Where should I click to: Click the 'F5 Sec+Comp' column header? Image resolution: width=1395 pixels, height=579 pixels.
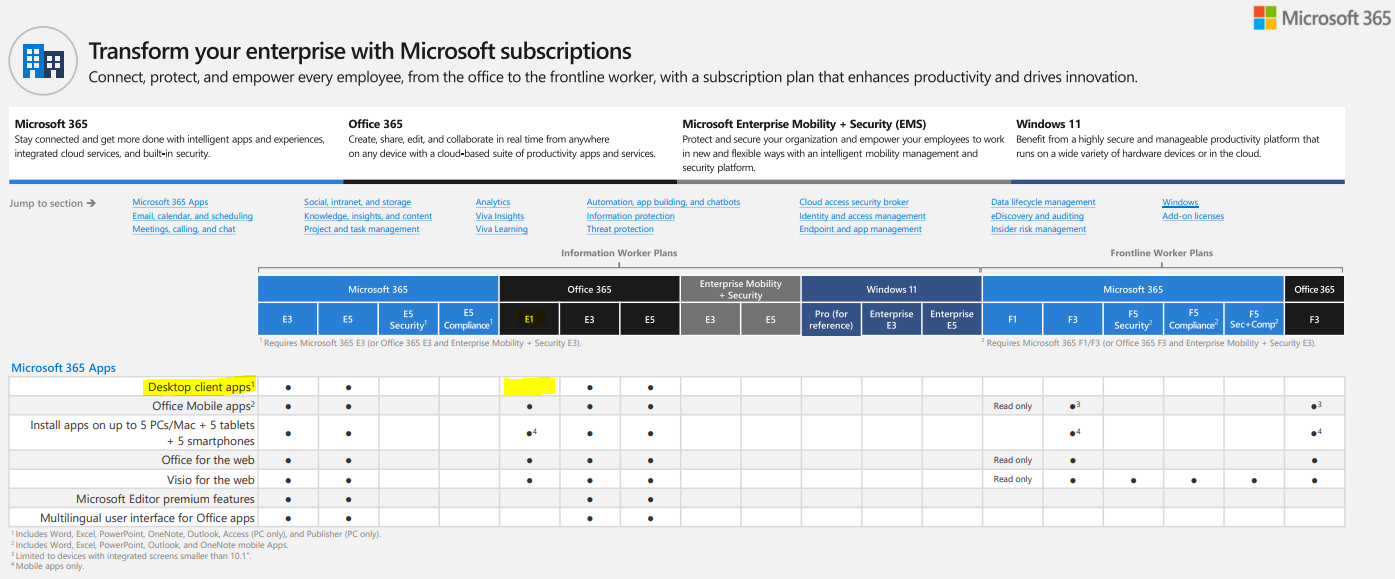(x=1253, y=317)
